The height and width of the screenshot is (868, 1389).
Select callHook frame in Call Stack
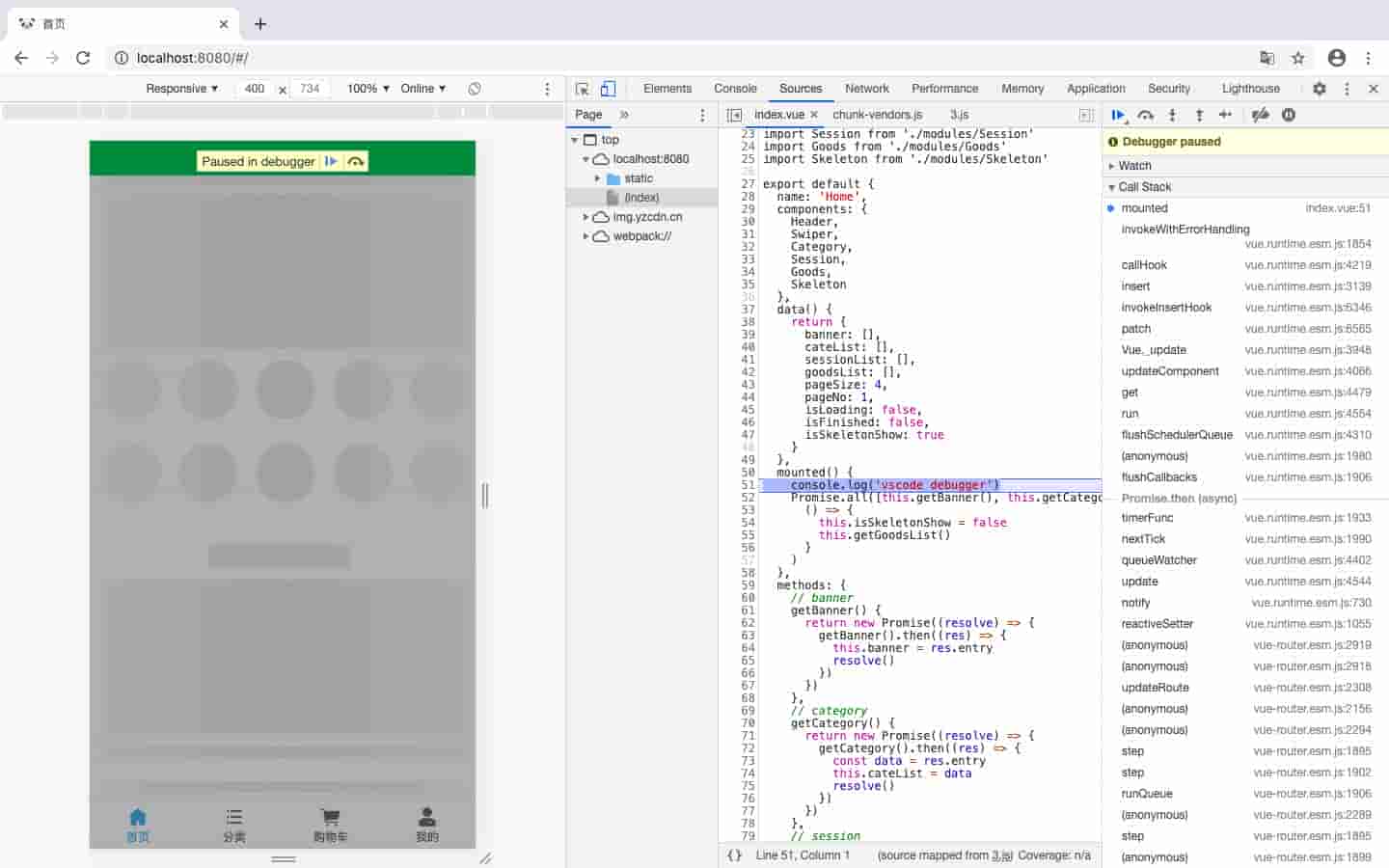(1144, 265)
